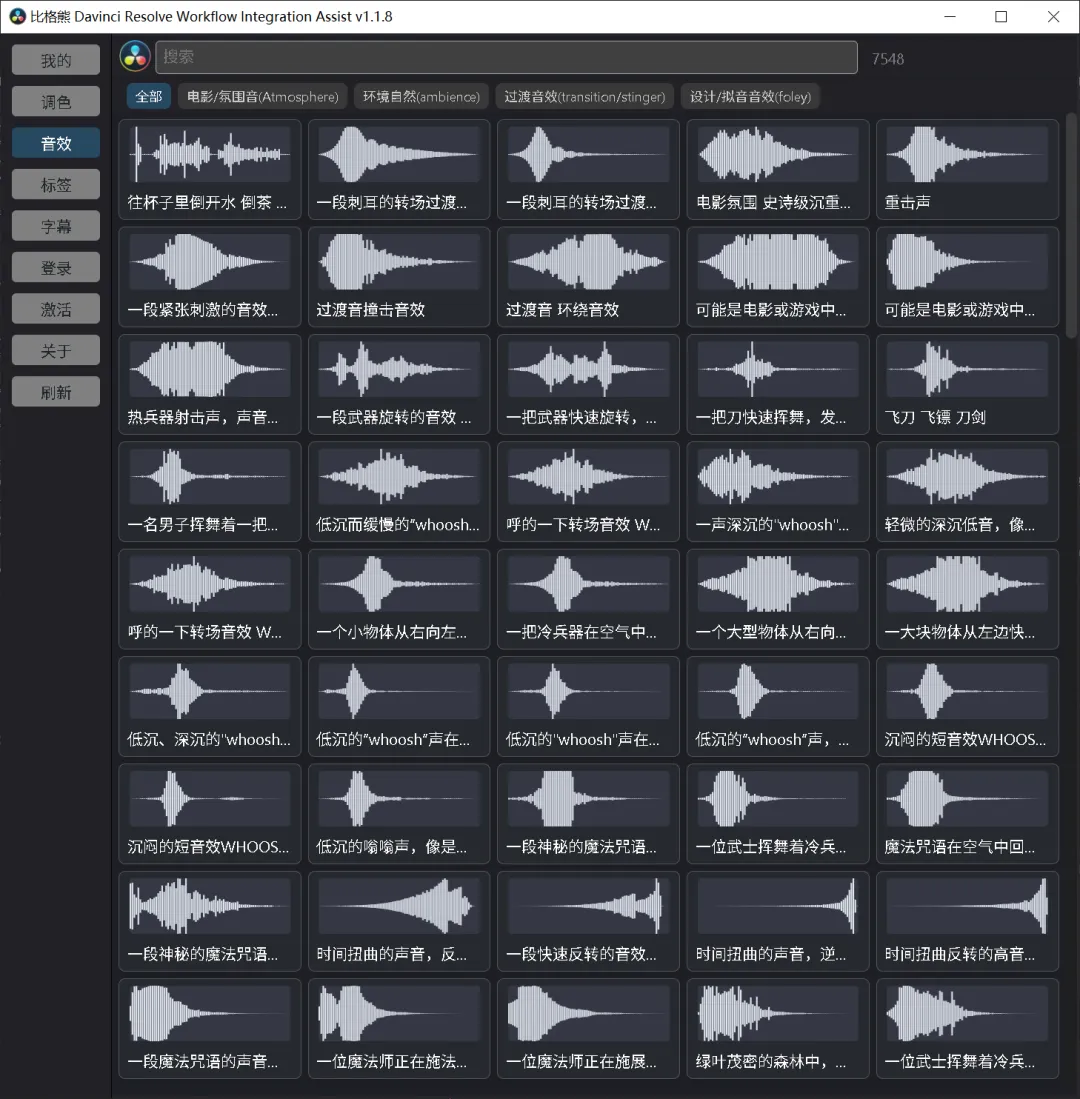The width and height of the screenshot is (1080, 1099).
Task: Select the 飞刀 飞镖 刀剑 sound card
Action: [x=967, y=384]
